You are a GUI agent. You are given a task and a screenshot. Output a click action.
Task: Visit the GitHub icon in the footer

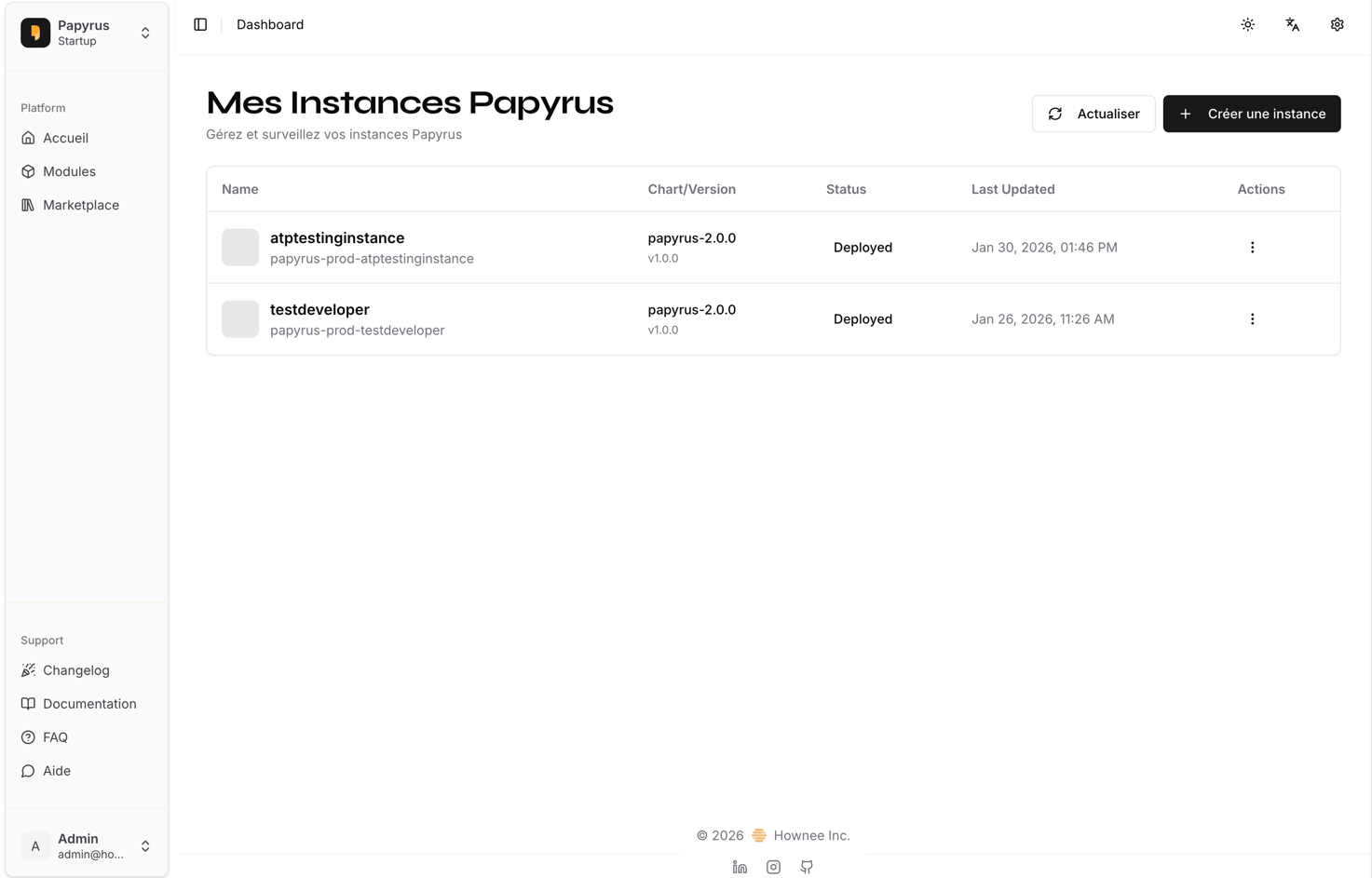click(x=807, y=867)
